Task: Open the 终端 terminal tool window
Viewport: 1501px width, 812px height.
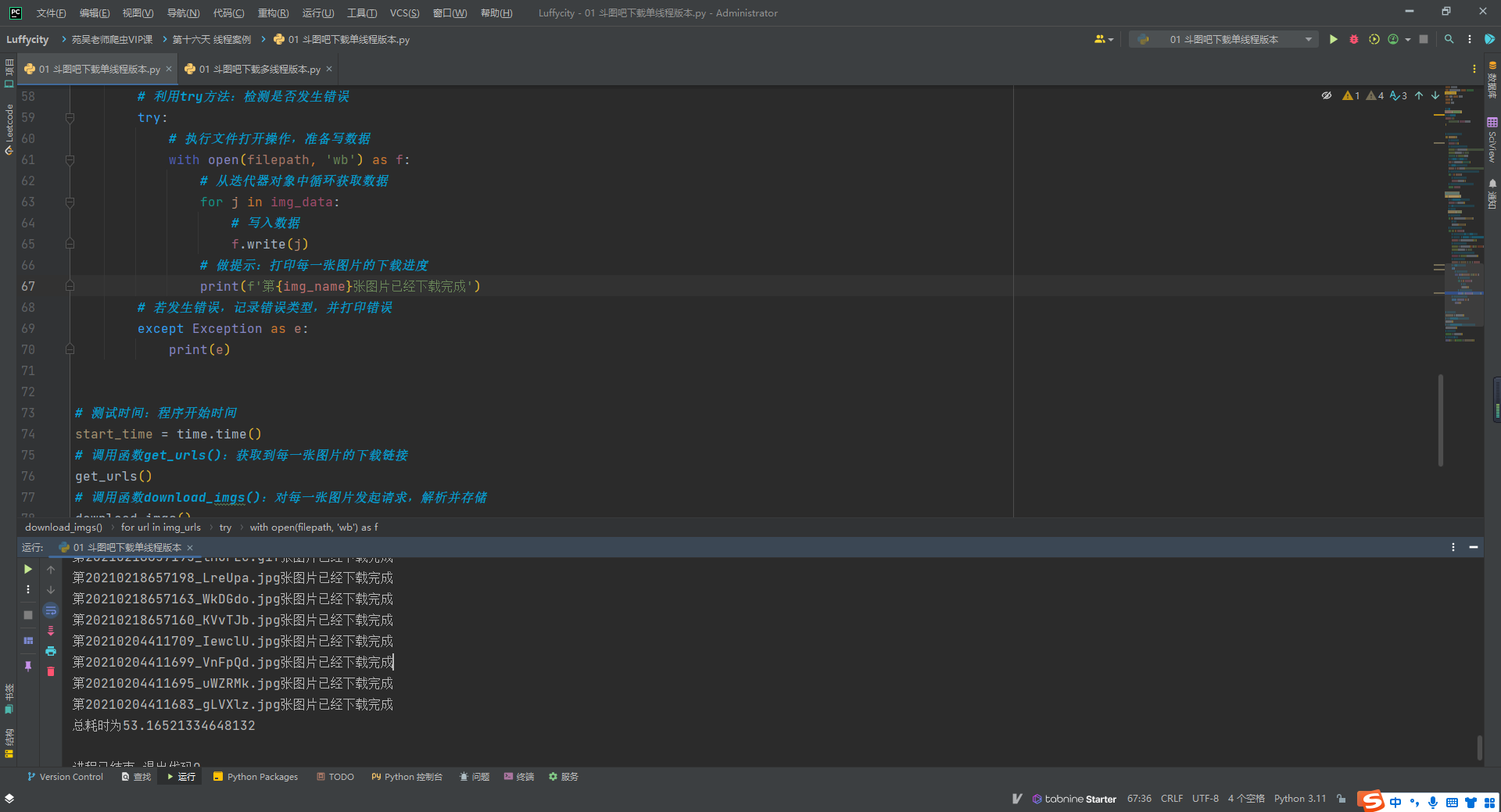Action: coord(519,777)
